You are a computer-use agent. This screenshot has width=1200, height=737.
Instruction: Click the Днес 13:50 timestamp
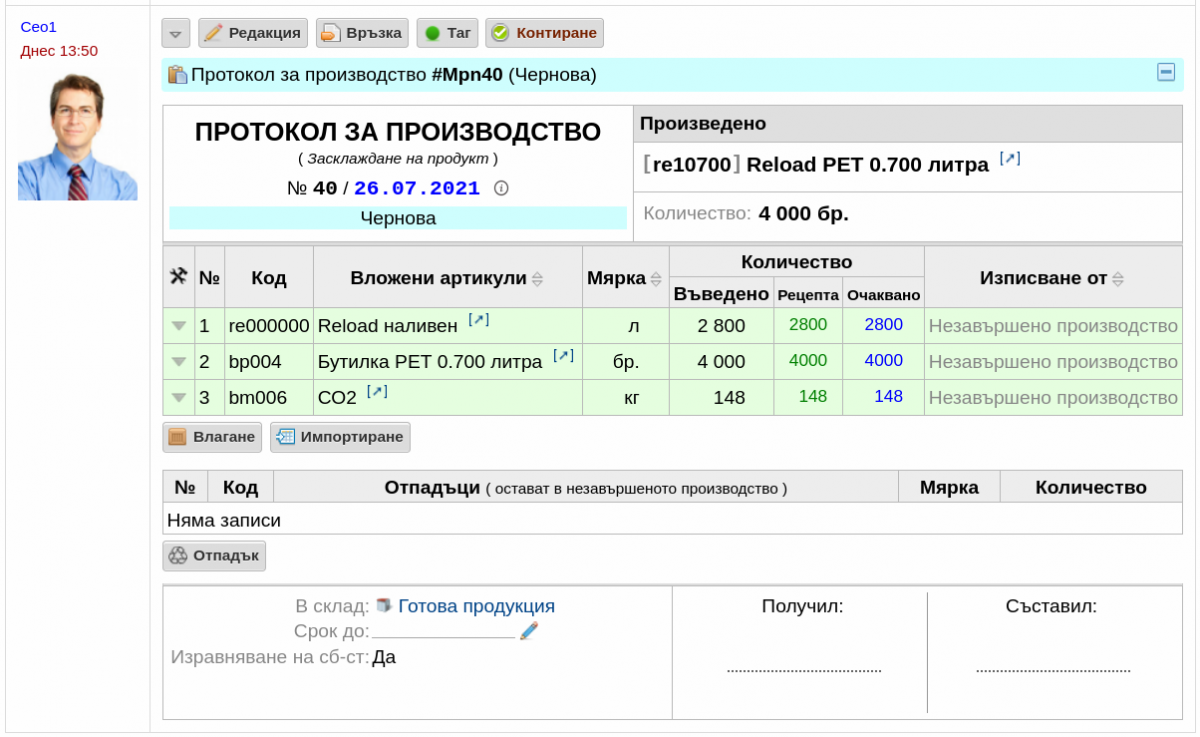tap(59, 51)
